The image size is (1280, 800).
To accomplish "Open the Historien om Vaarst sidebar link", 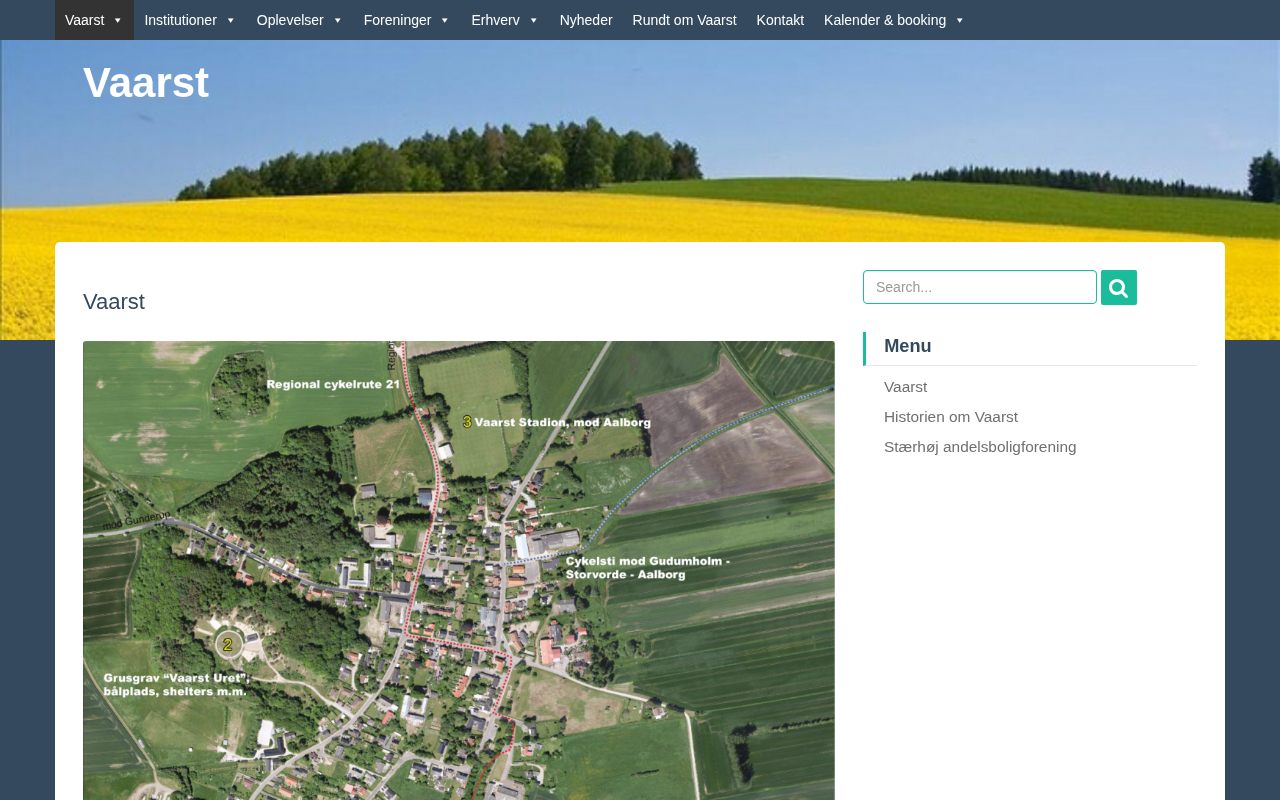I will [950, 417].
